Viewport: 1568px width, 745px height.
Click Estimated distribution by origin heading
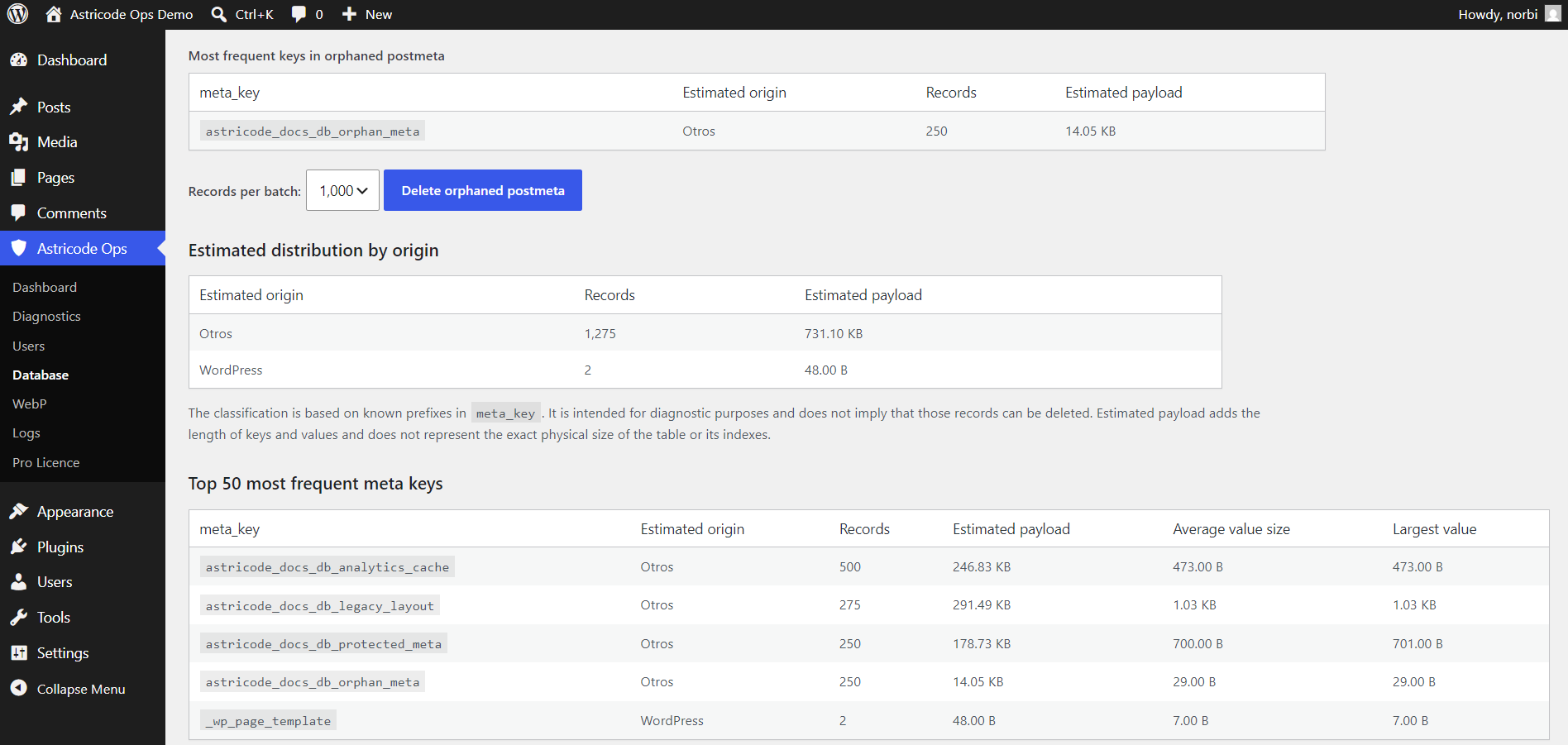tap(313, 250)
